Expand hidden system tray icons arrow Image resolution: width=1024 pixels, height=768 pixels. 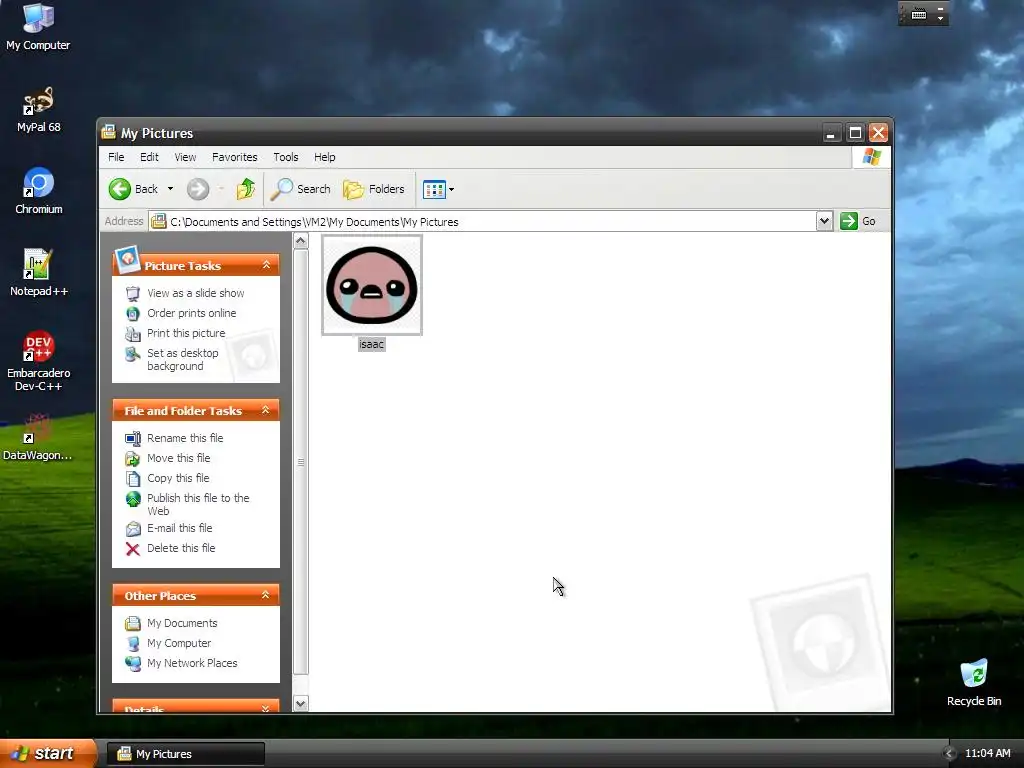pos(950,754)
